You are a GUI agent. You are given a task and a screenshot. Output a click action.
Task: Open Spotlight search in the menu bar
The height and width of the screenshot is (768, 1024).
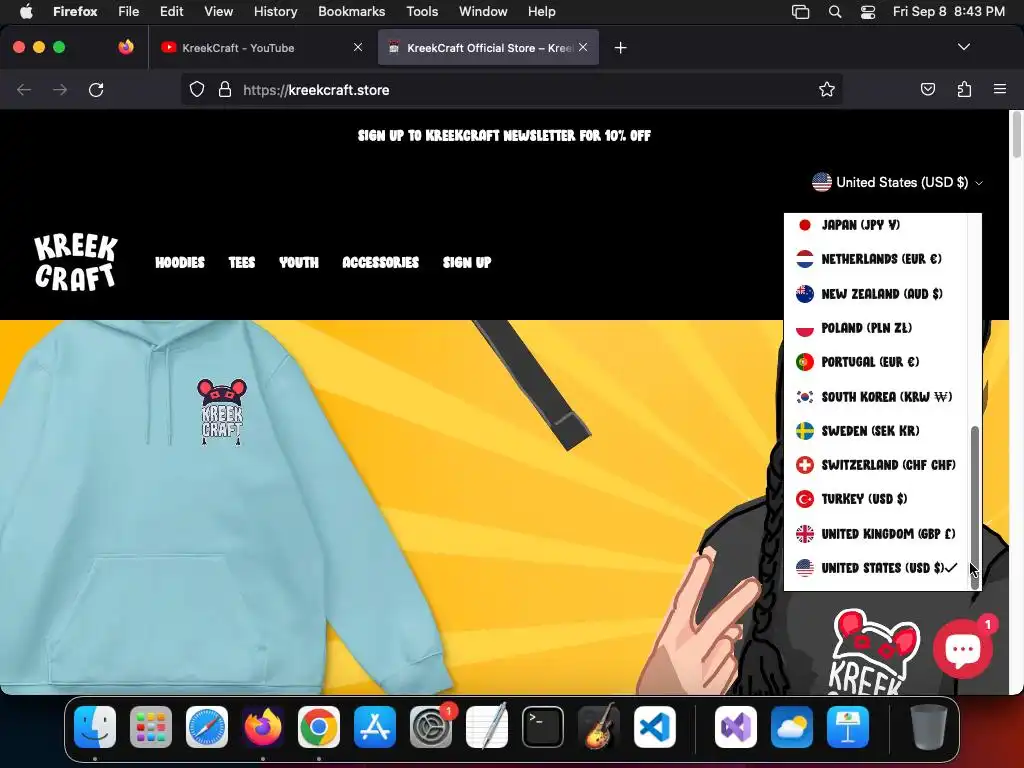point(835,11)
